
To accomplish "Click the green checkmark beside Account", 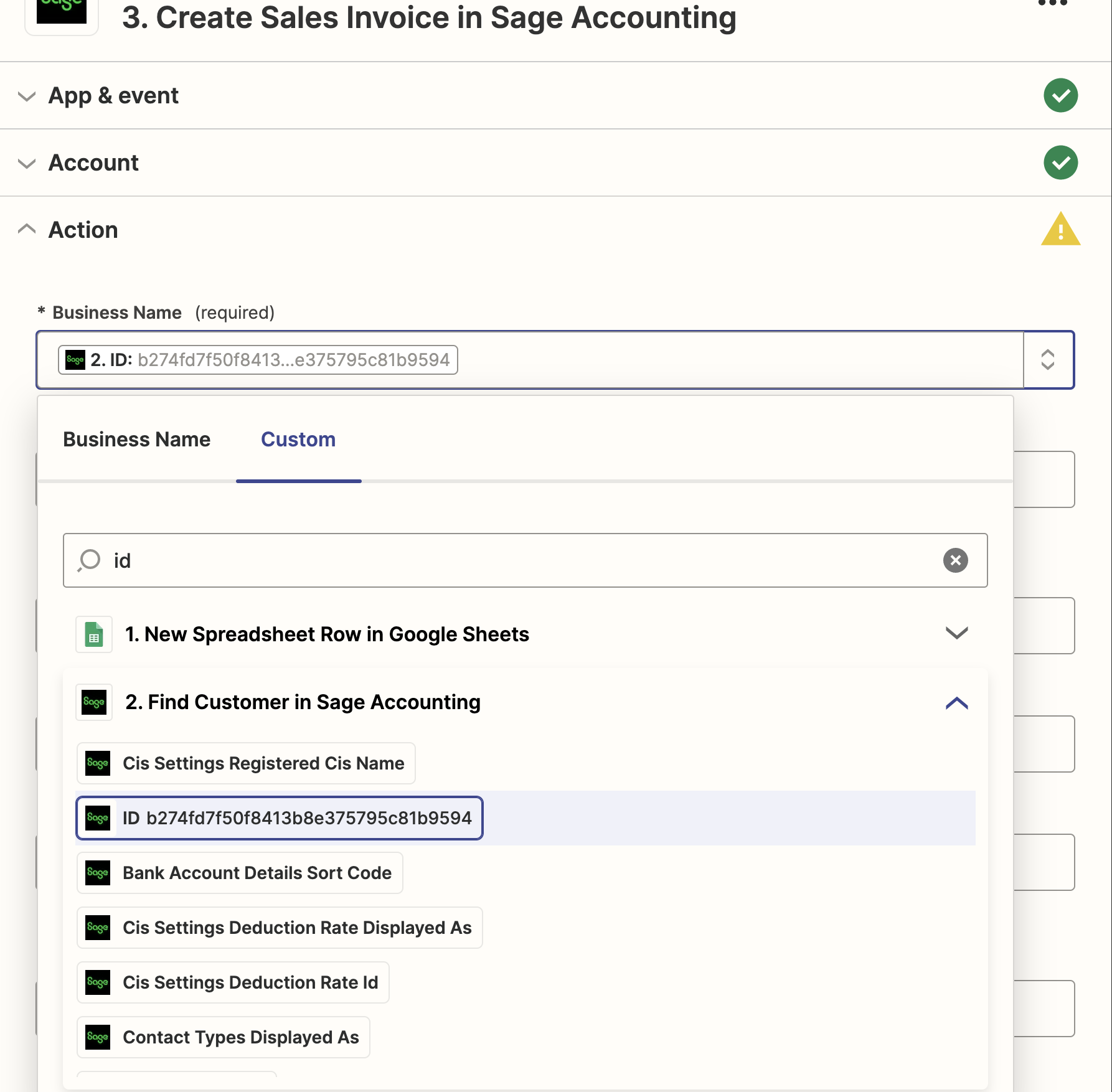I will pos(1060,162).
